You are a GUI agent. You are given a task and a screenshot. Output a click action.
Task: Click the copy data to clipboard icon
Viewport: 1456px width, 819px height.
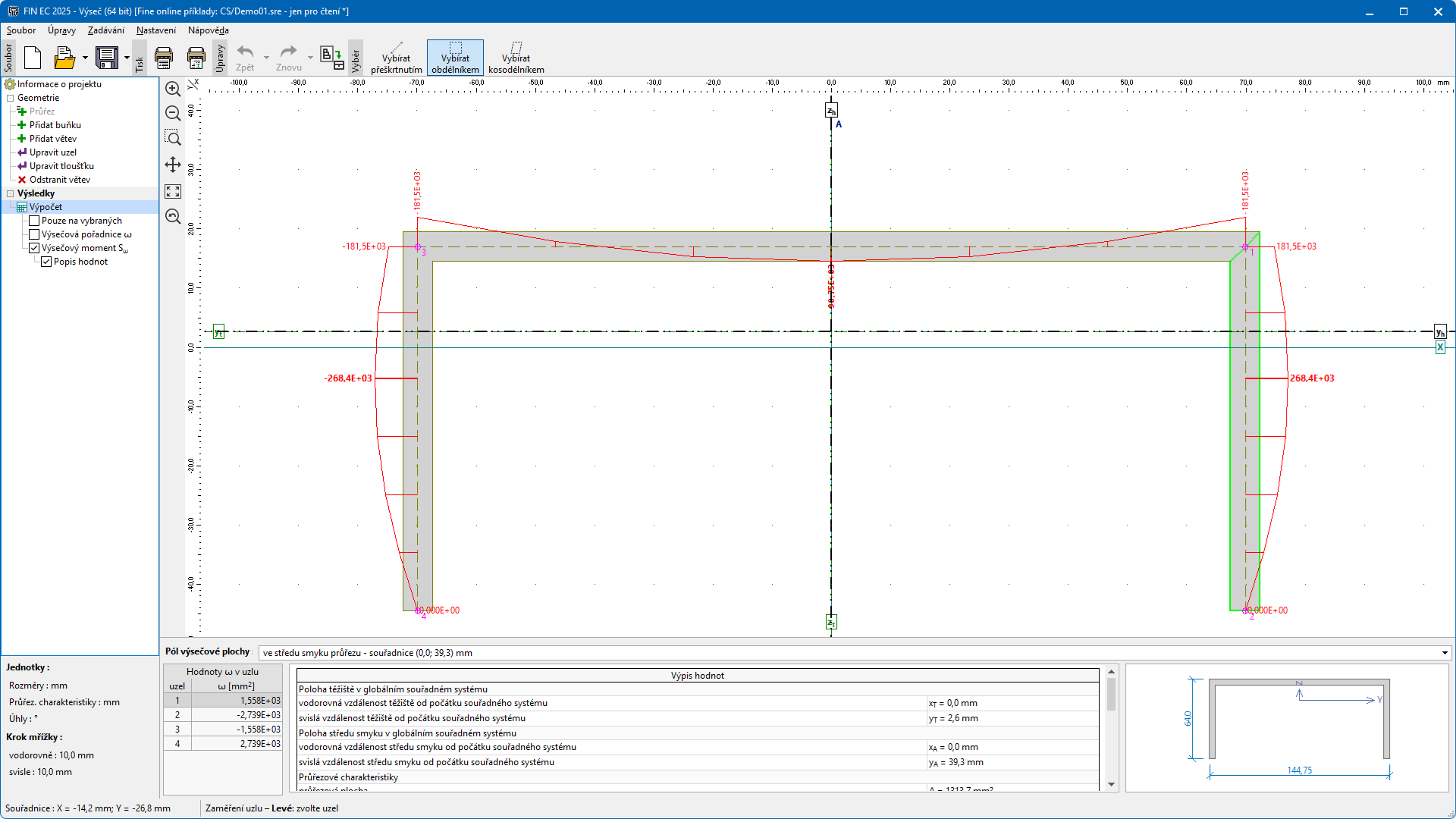click(x=331, y=58)
